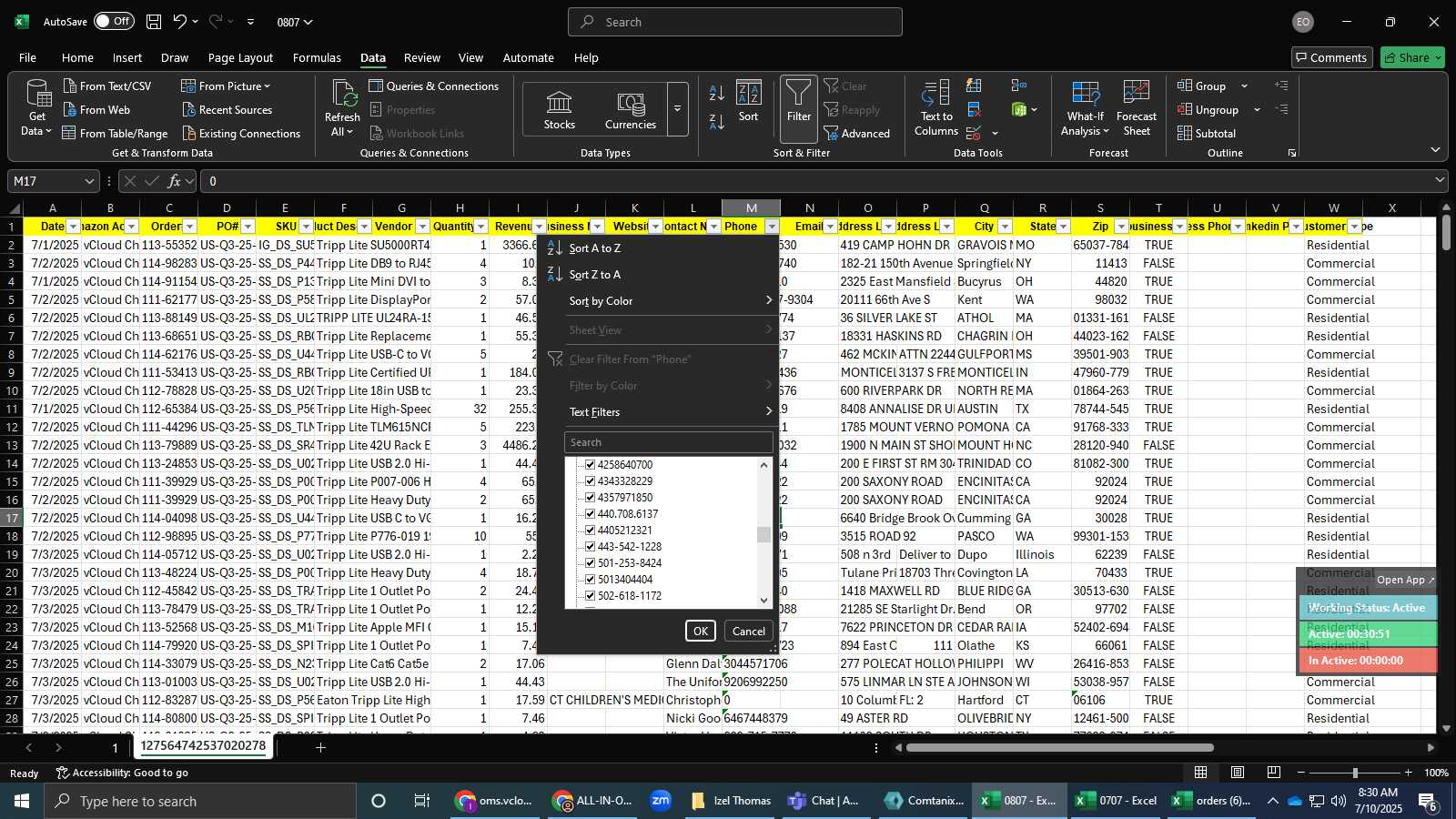Open the City column filter dropdown
Viewport: 1456px width, 819px height.
(1005, 227)
